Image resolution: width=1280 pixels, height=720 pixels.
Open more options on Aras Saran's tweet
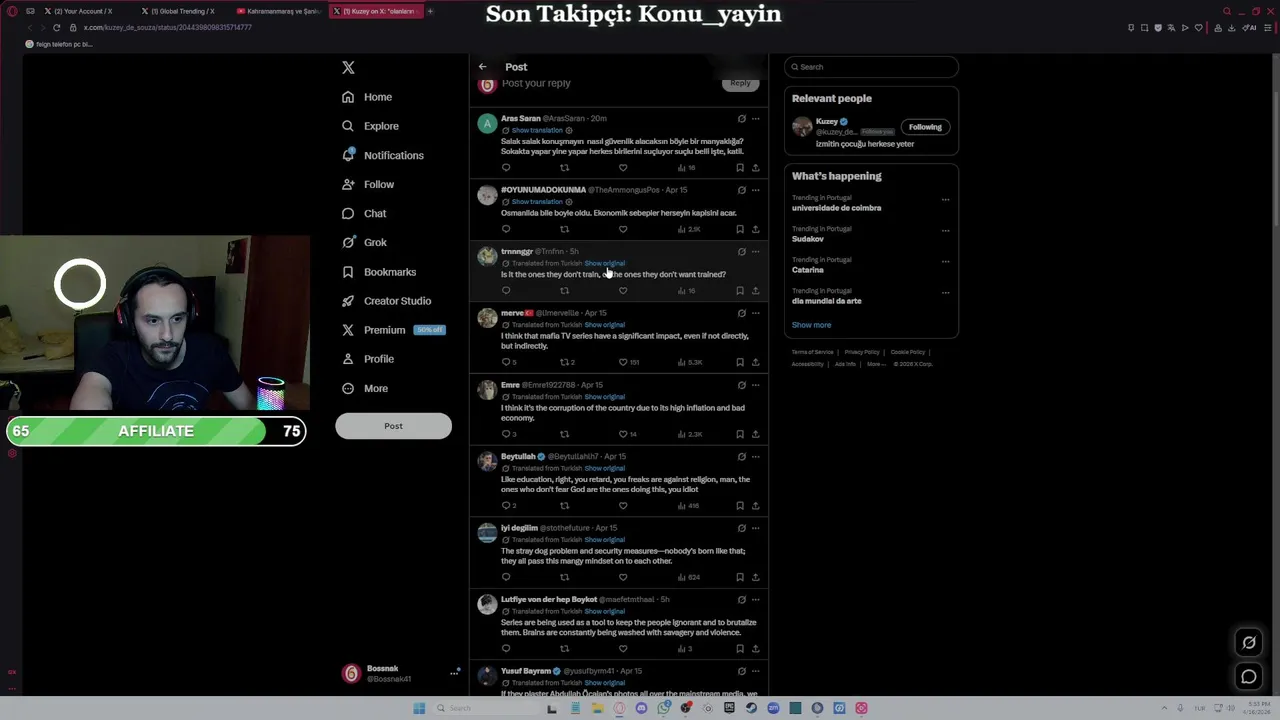pyautogui.click(x=755, y=119)
